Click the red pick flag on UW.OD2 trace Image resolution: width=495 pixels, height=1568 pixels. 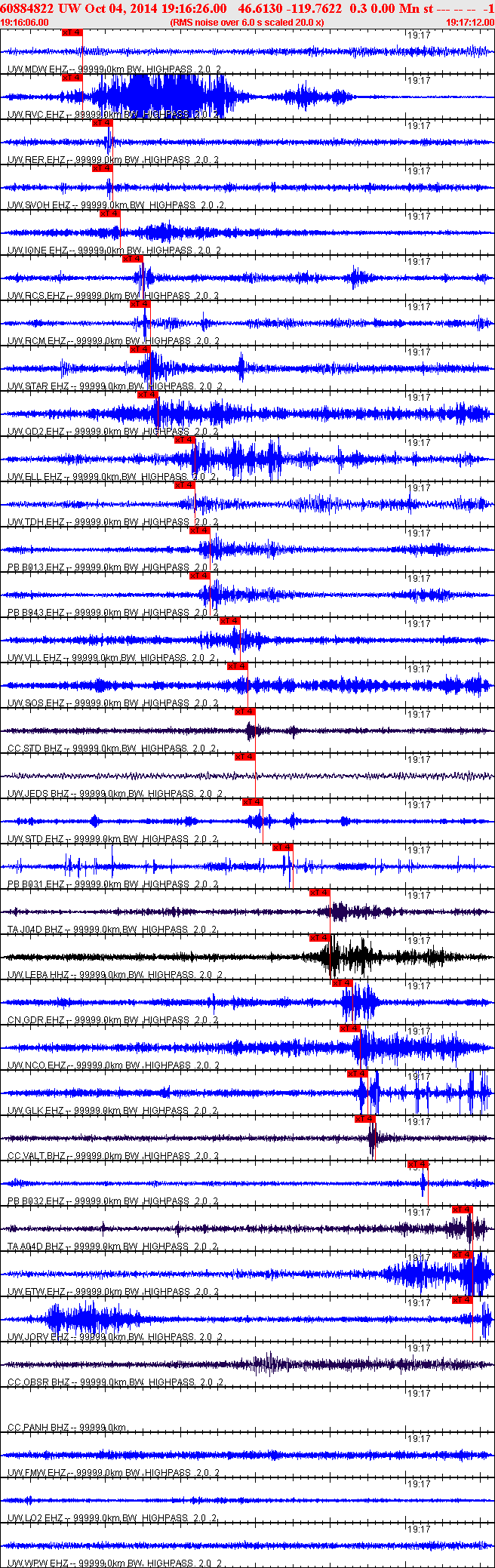coord(147,395)
